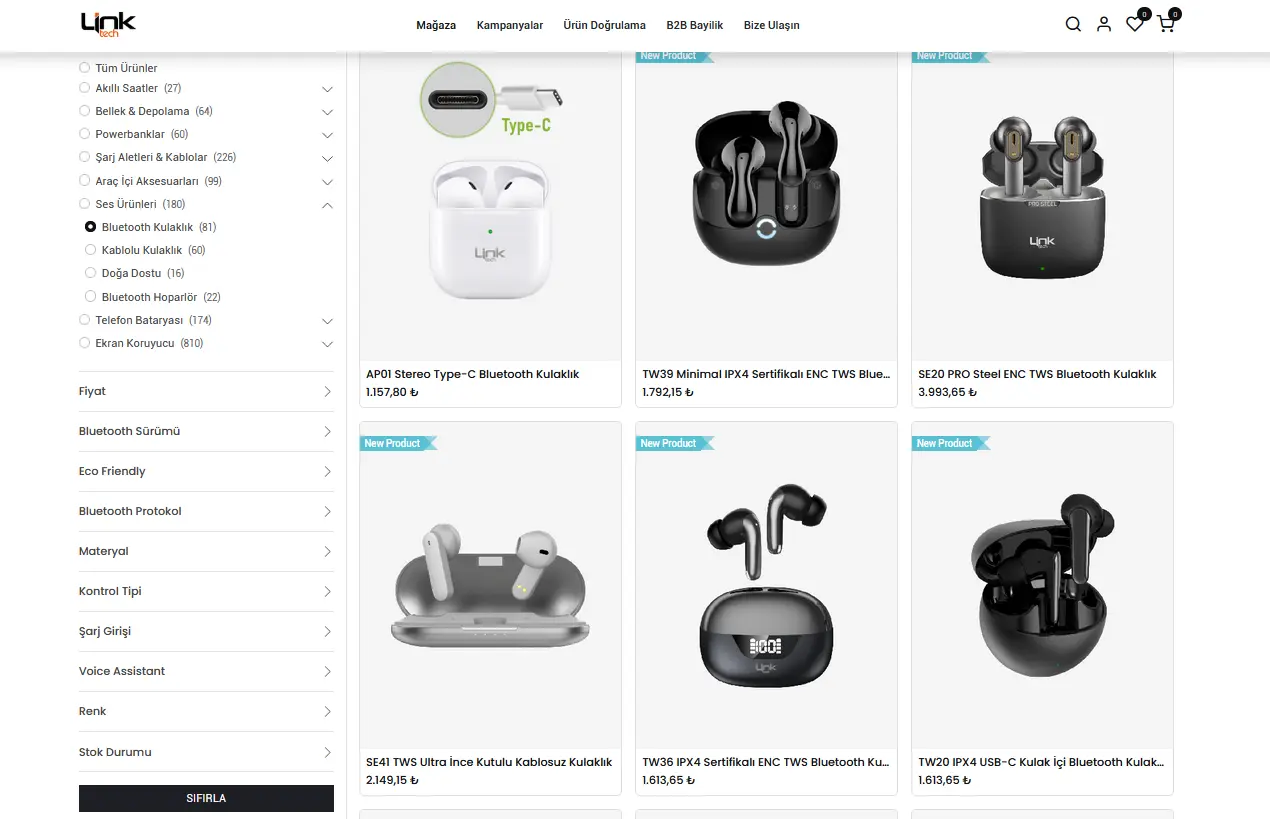Open AP01 Stereo Type-C Bluetooth Kulaklık link

click(473, 374)
